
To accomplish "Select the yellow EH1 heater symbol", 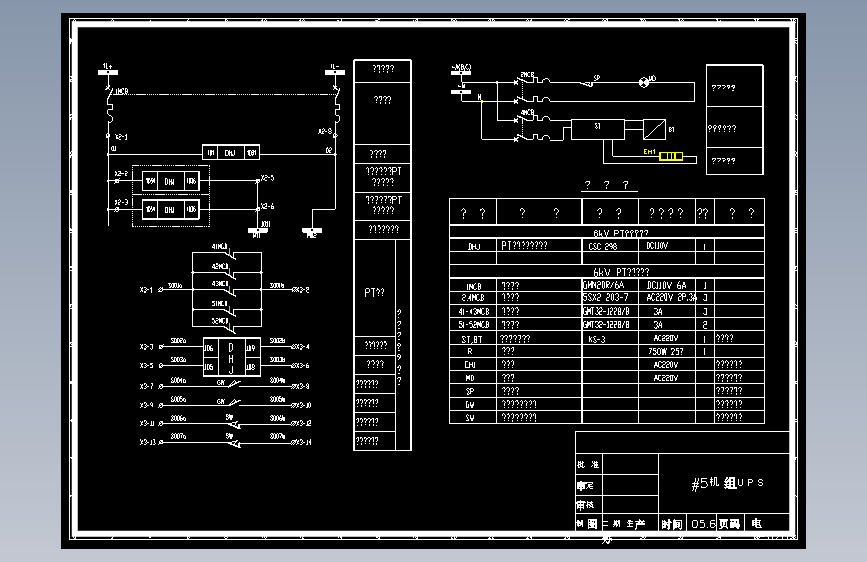I will (x=671, y=157).
